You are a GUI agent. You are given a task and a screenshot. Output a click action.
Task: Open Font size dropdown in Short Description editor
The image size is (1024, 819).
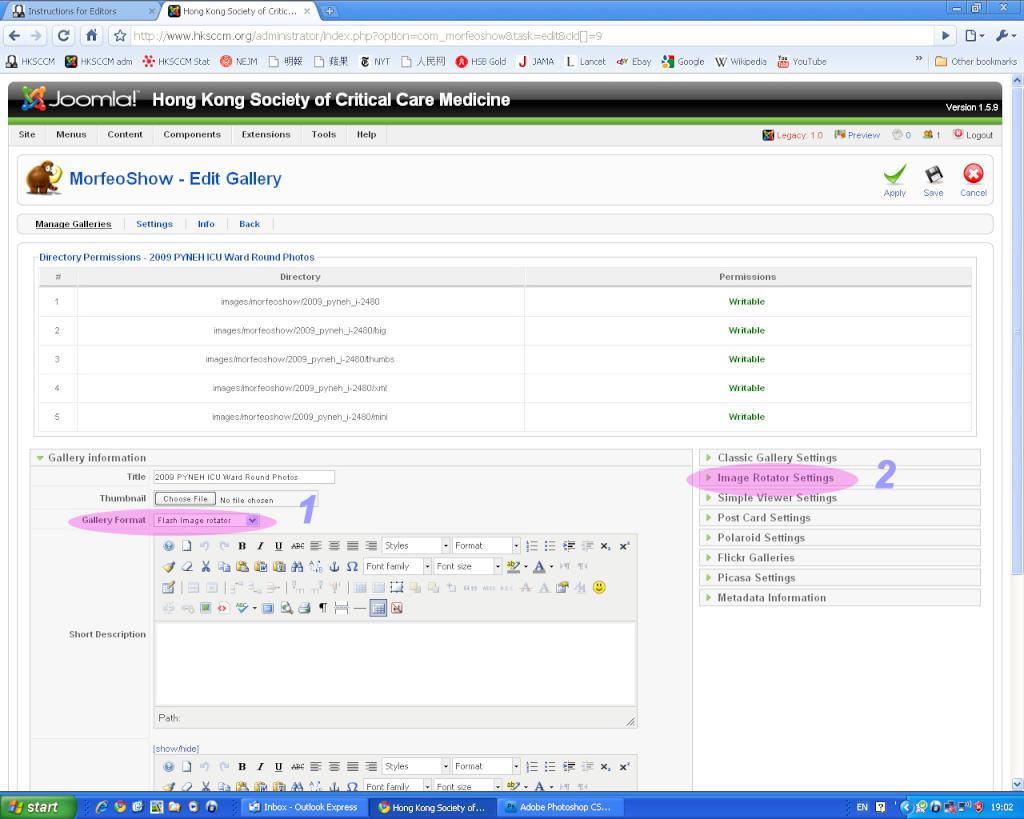click(x=468, y=566)
